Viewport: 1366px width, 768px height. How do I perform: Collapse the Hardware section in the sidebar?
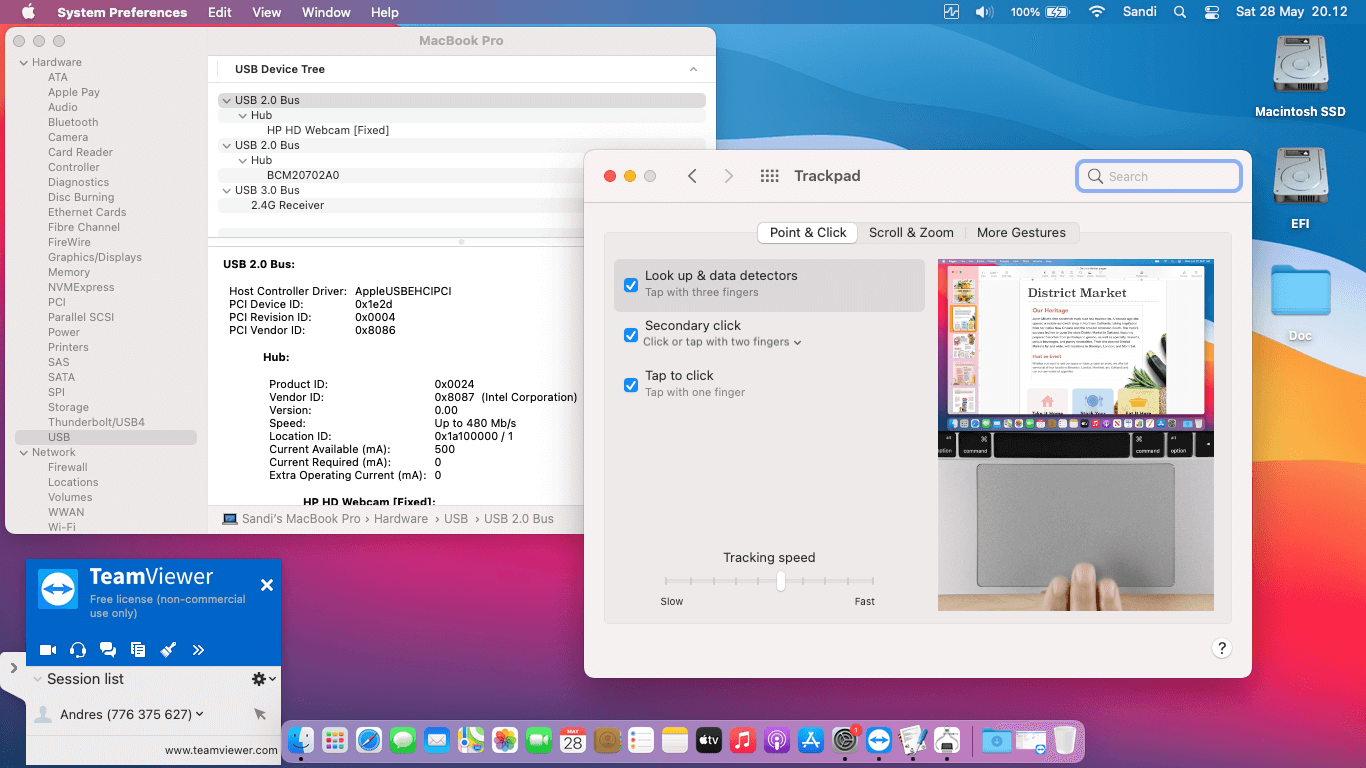coord(23,62)
